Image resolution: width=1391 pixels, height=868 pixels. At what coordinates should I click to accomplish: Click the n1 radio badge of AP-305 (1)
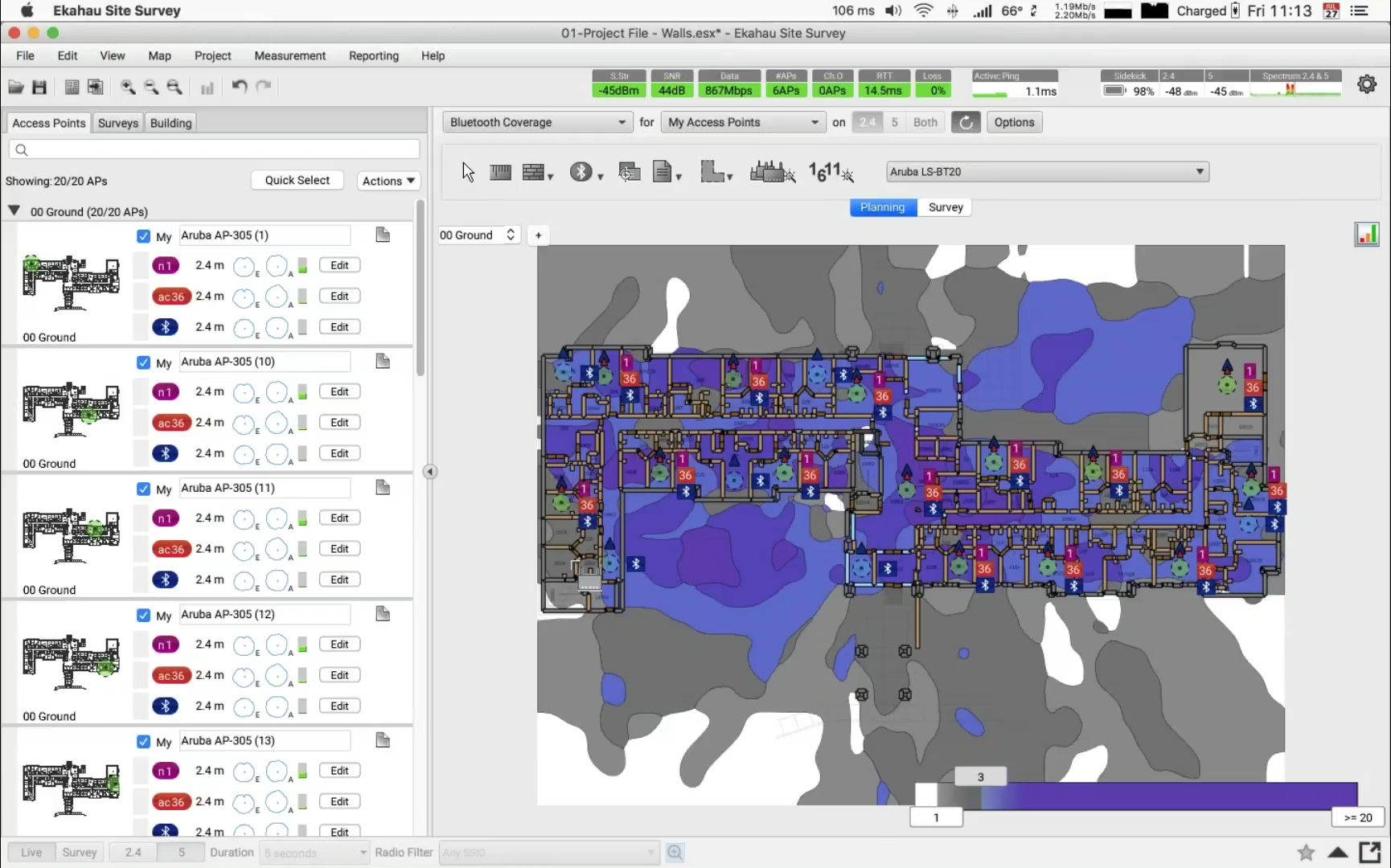click(x=165, y=265)
